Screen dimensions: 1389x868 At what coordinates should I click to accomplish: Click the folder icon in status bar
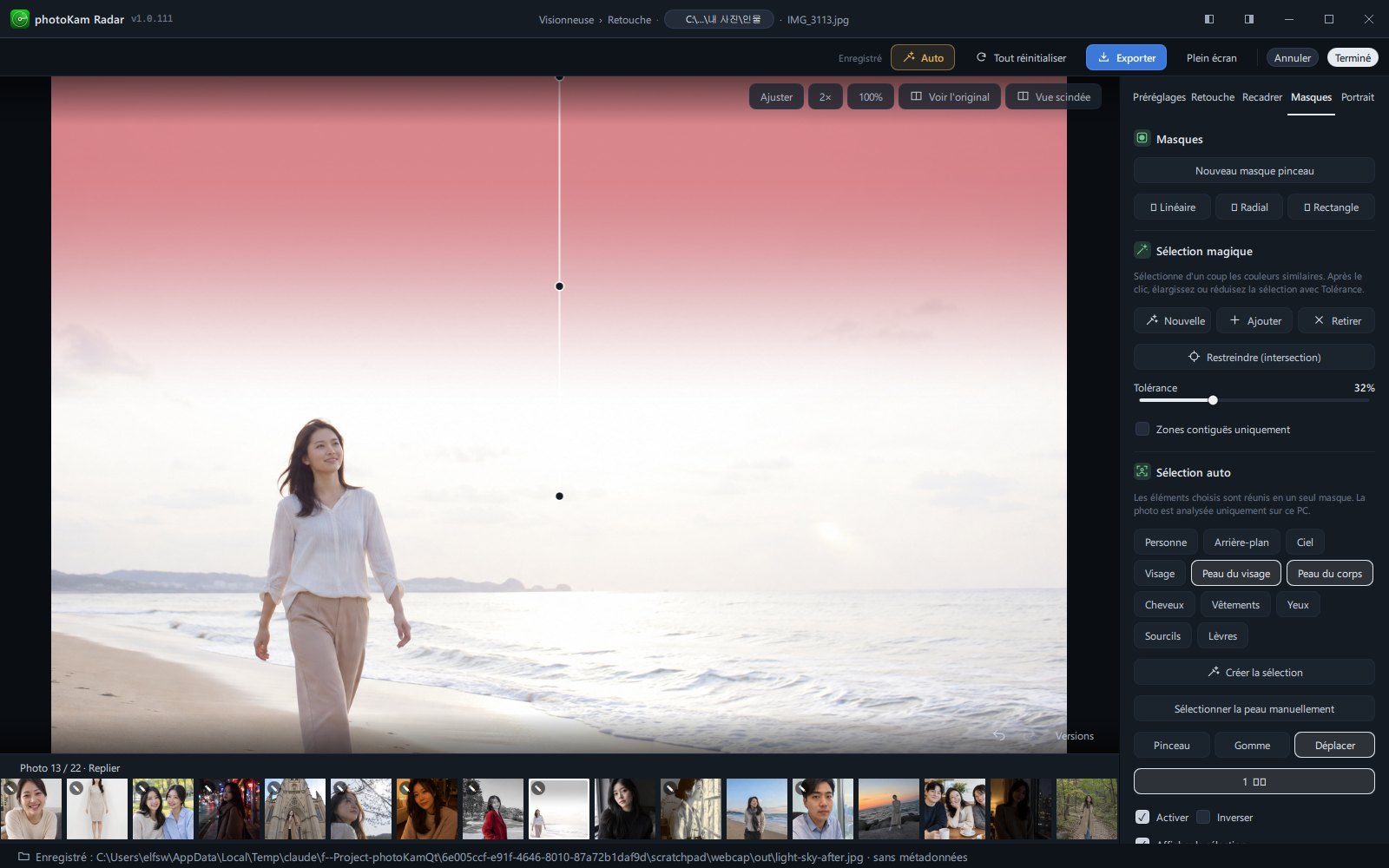click(23, 857)
